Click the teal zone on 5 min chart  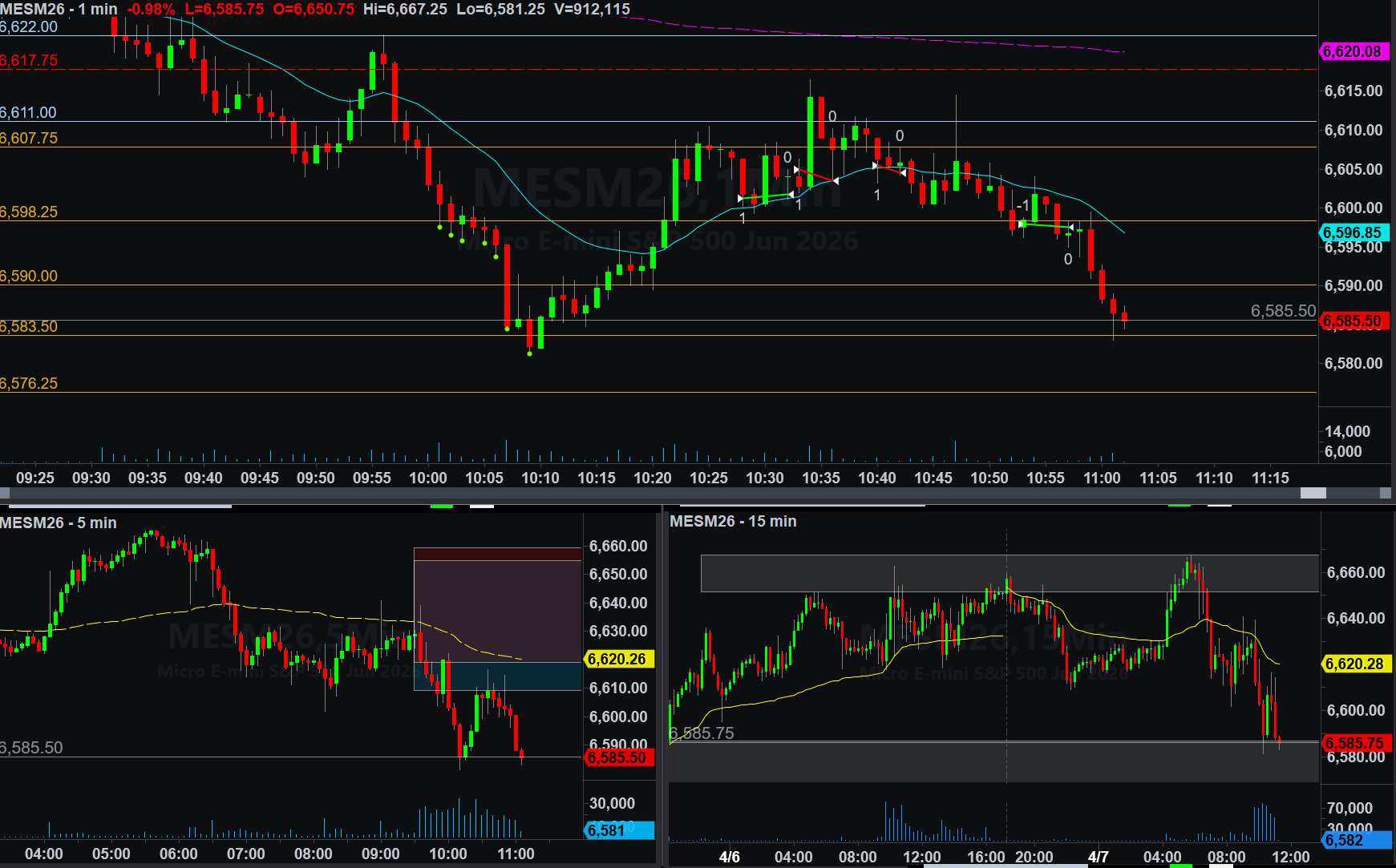pyautogui.click(x=497, y=676)
